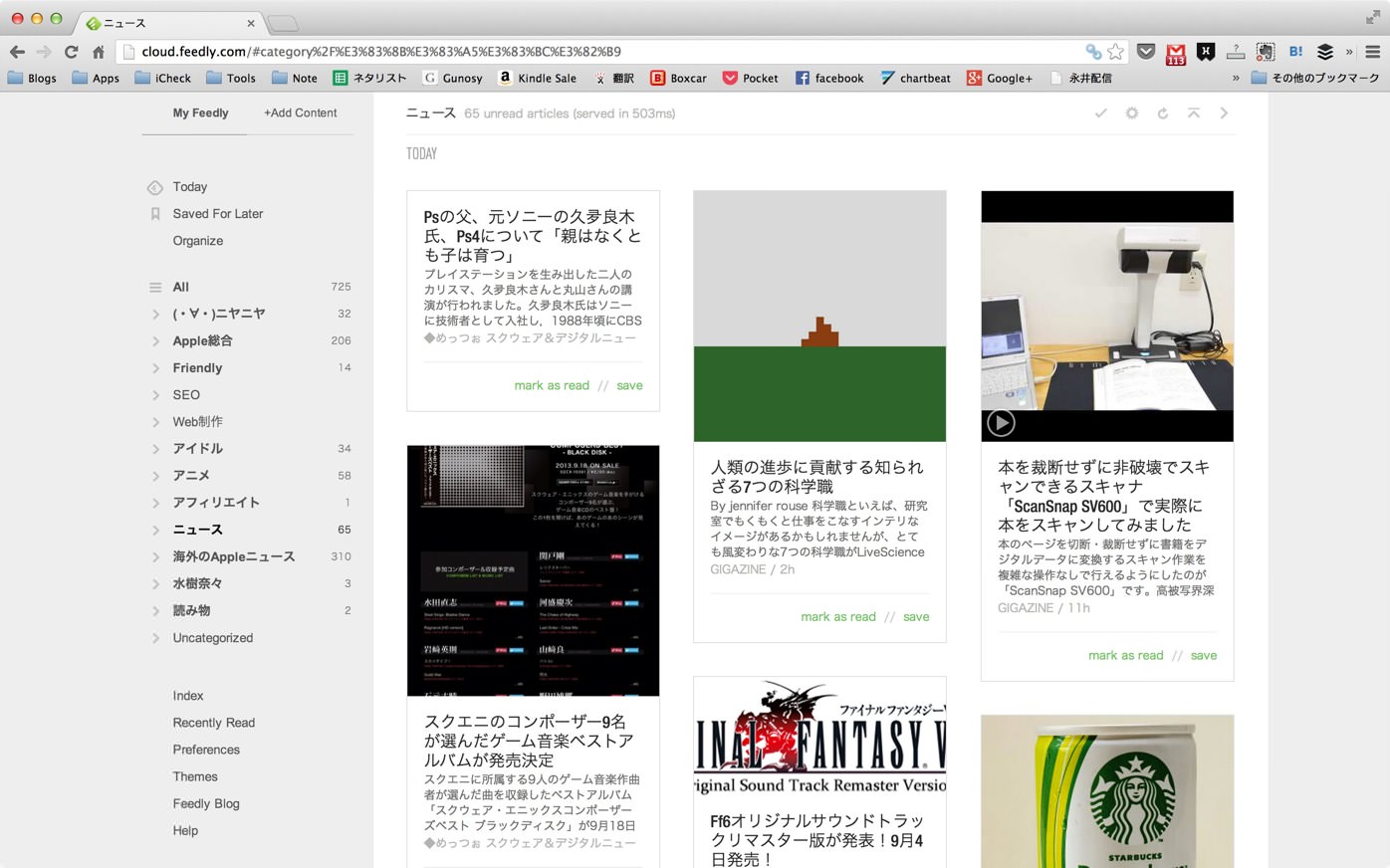Open Themes in the sidebar

coord(195,776)
